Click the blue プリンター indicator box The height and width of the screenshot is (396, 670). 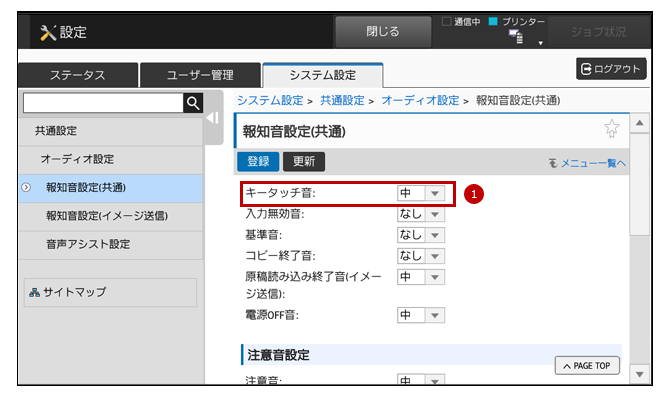(x=493, y=21)
